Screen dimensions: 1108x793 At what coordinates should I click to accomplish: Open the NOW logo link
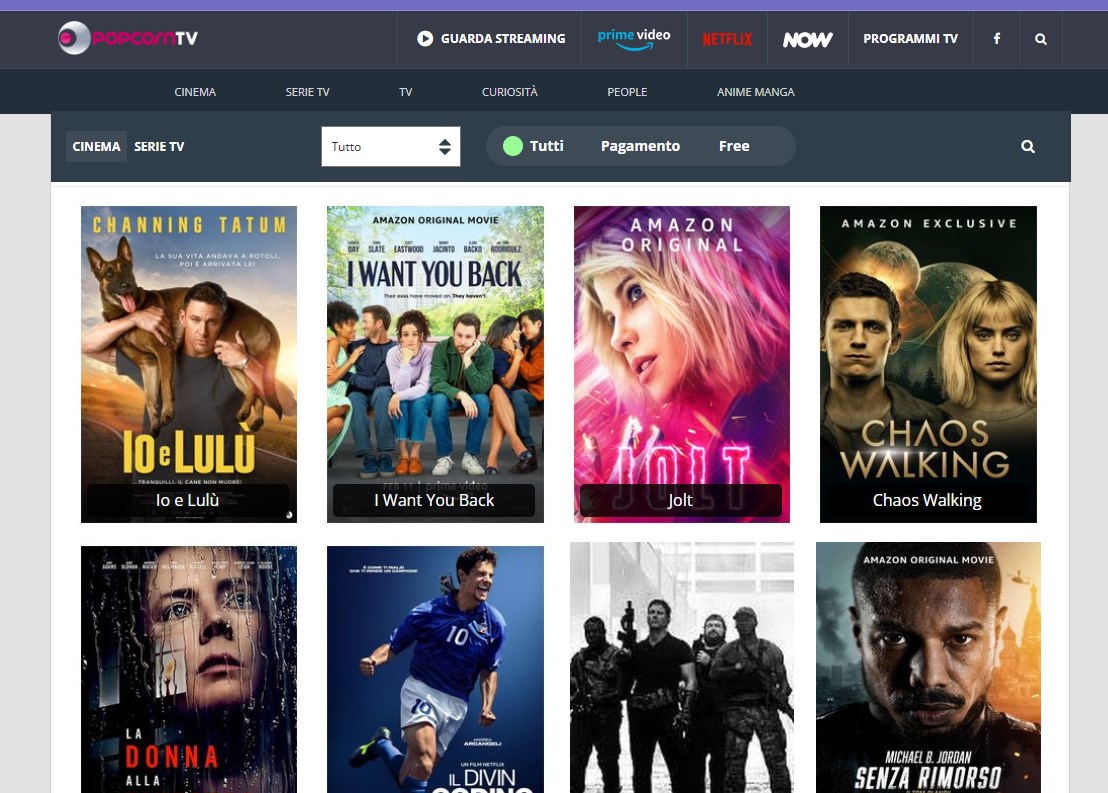(808, 40)
